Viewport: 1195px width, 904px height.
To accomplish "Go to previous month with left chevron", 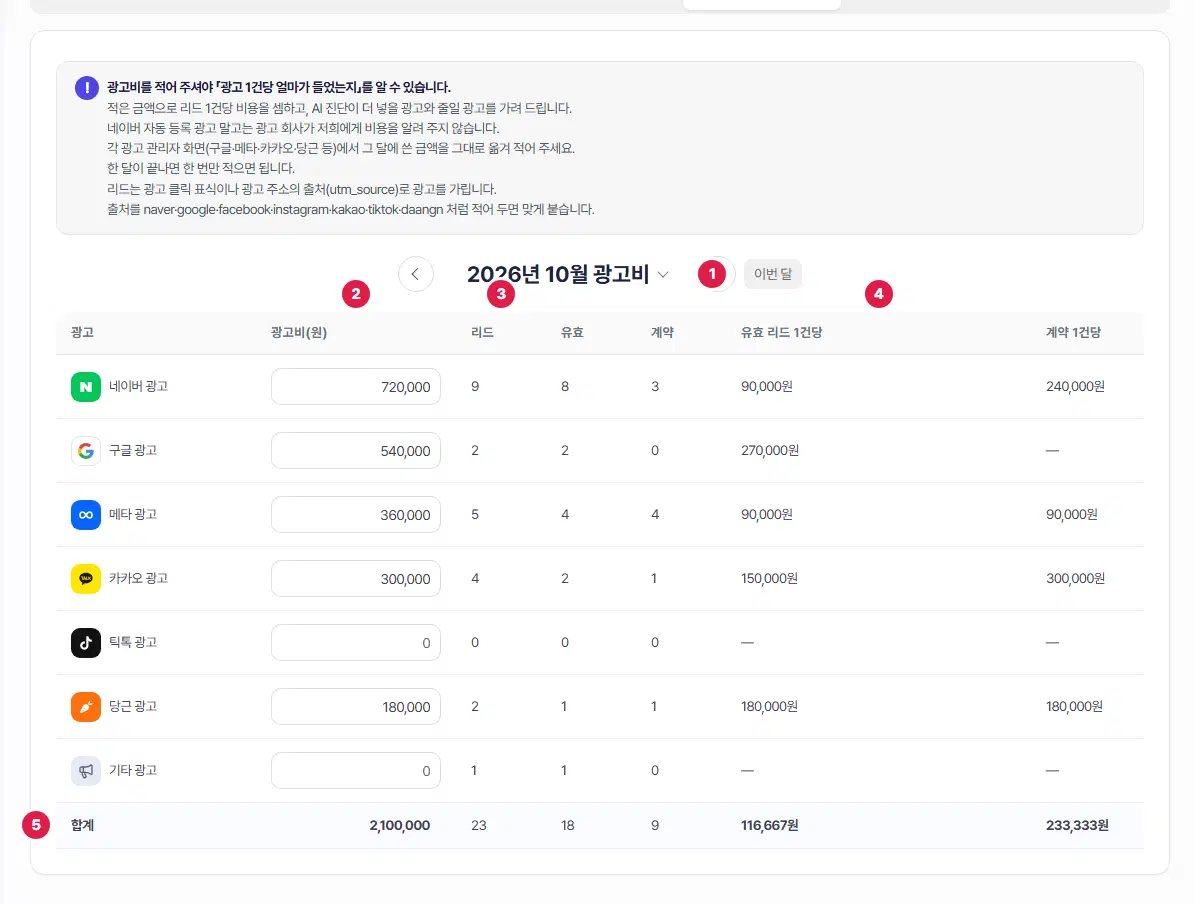I will pyautogui.click(x=415, y=274).
